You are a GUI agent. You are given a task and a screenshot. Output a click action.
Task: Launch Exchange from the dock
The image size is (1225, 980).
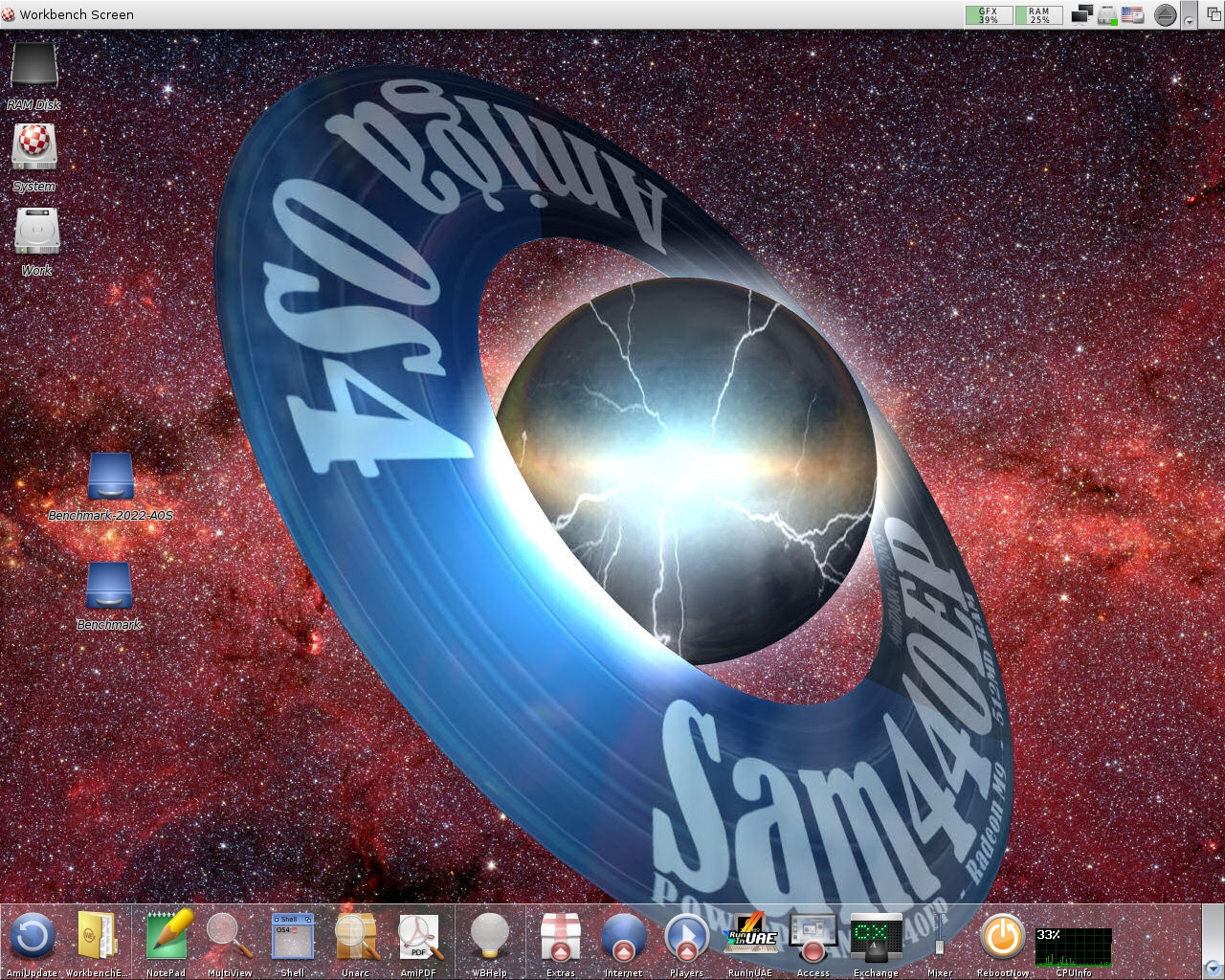pos(876,936)
